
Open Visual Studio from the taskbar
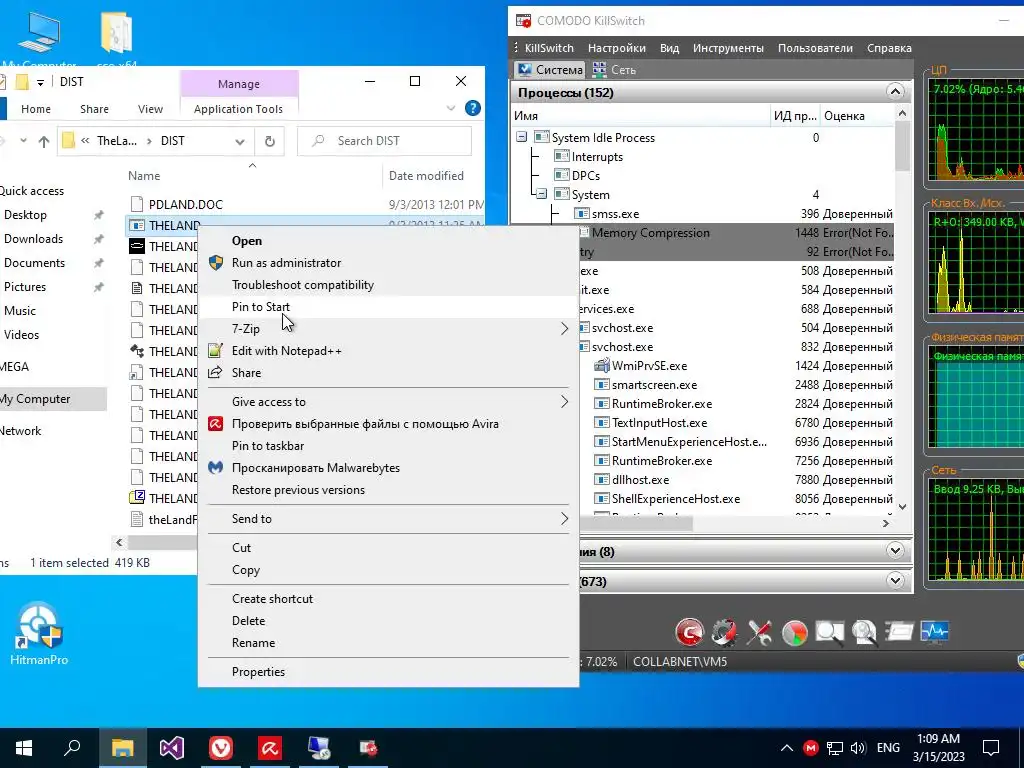tap(172, 748)
